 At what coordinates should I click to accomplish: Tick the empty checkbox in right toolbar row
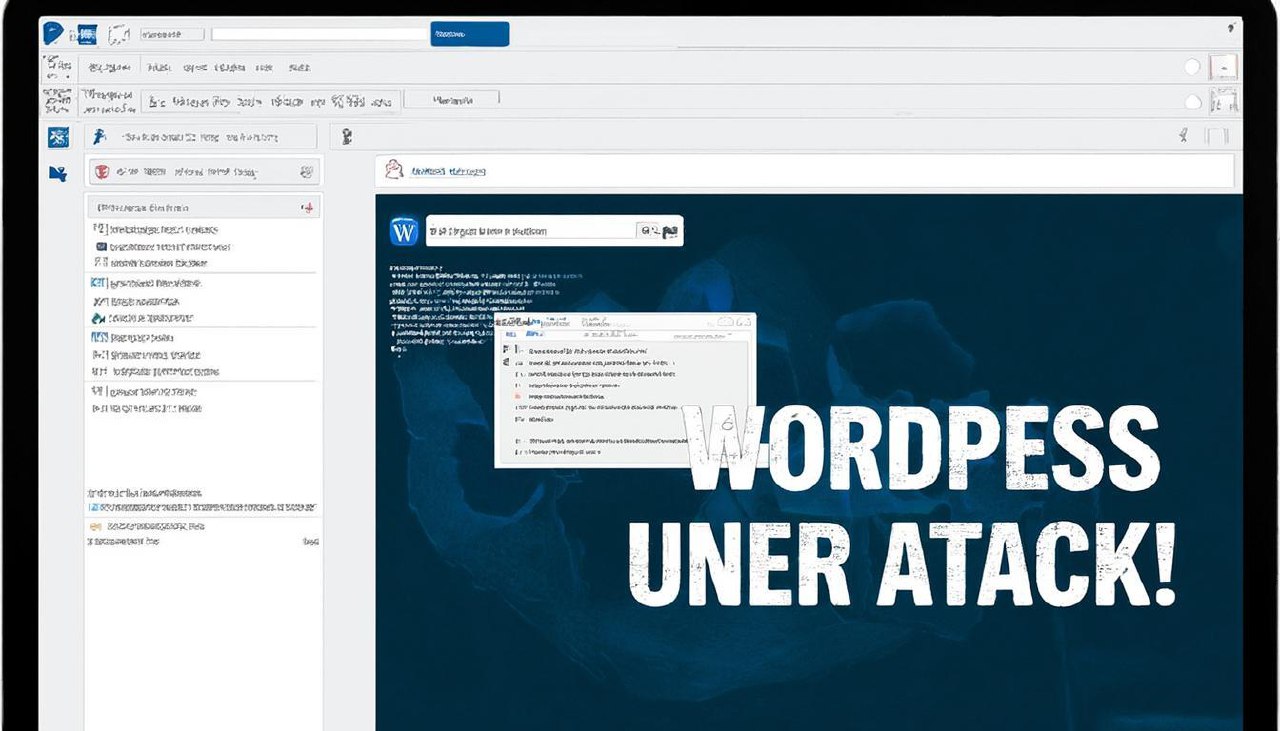coord(1216,137)
